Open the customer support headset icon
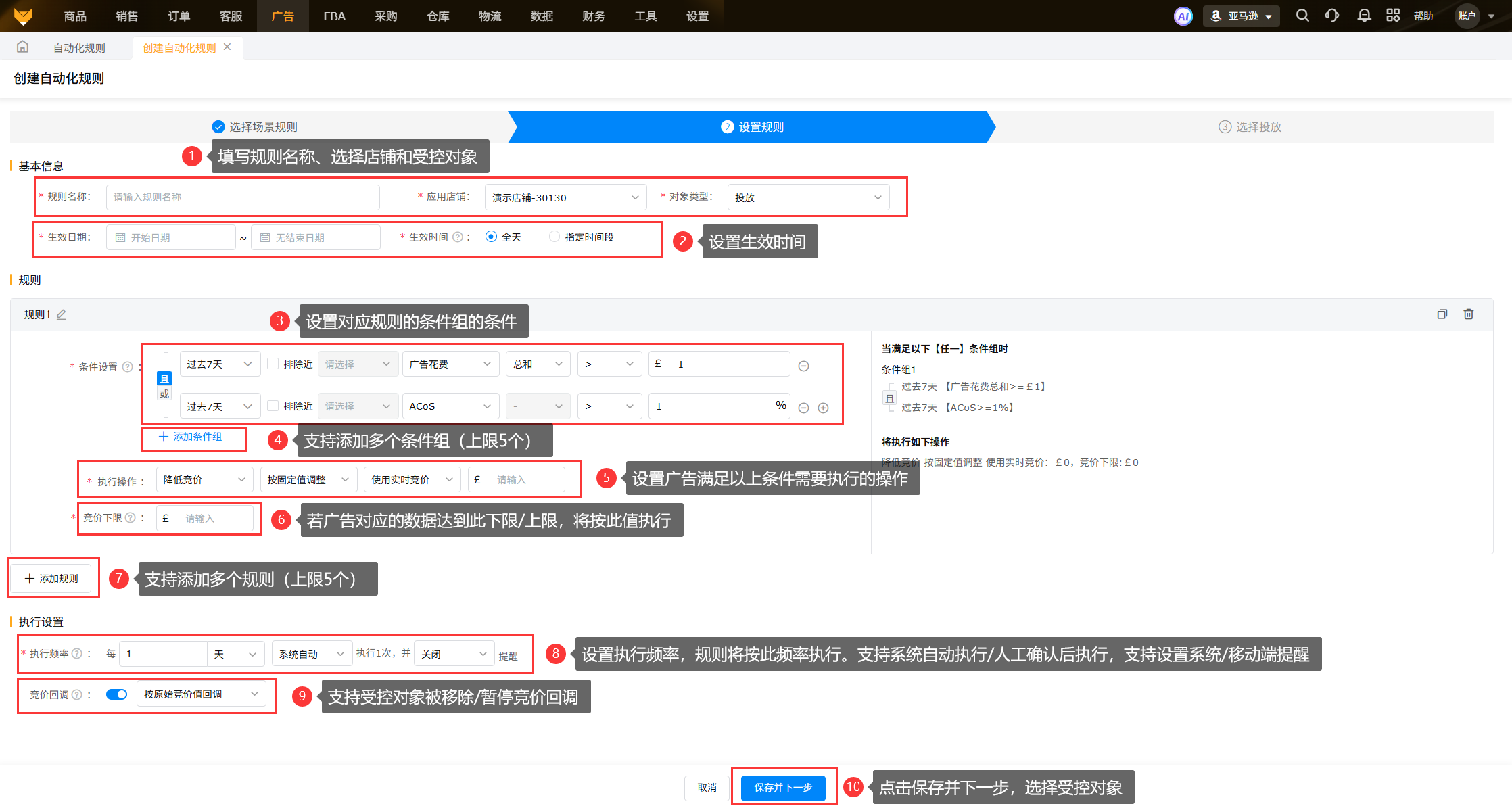 (x=1331, y=16)
